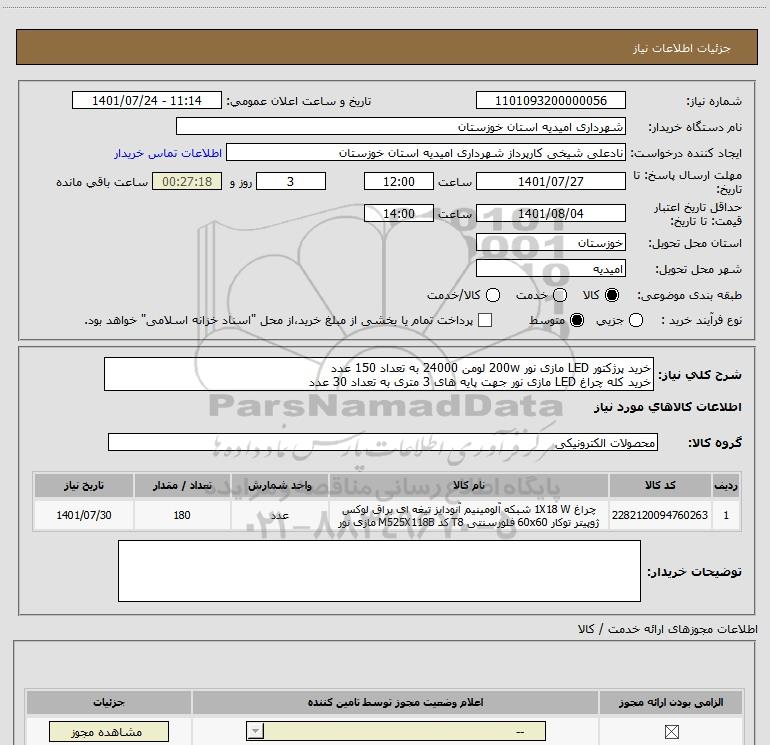Click the announcement date field 1401/07/24 - 11:14
The image size is (770, 745).
147,100
